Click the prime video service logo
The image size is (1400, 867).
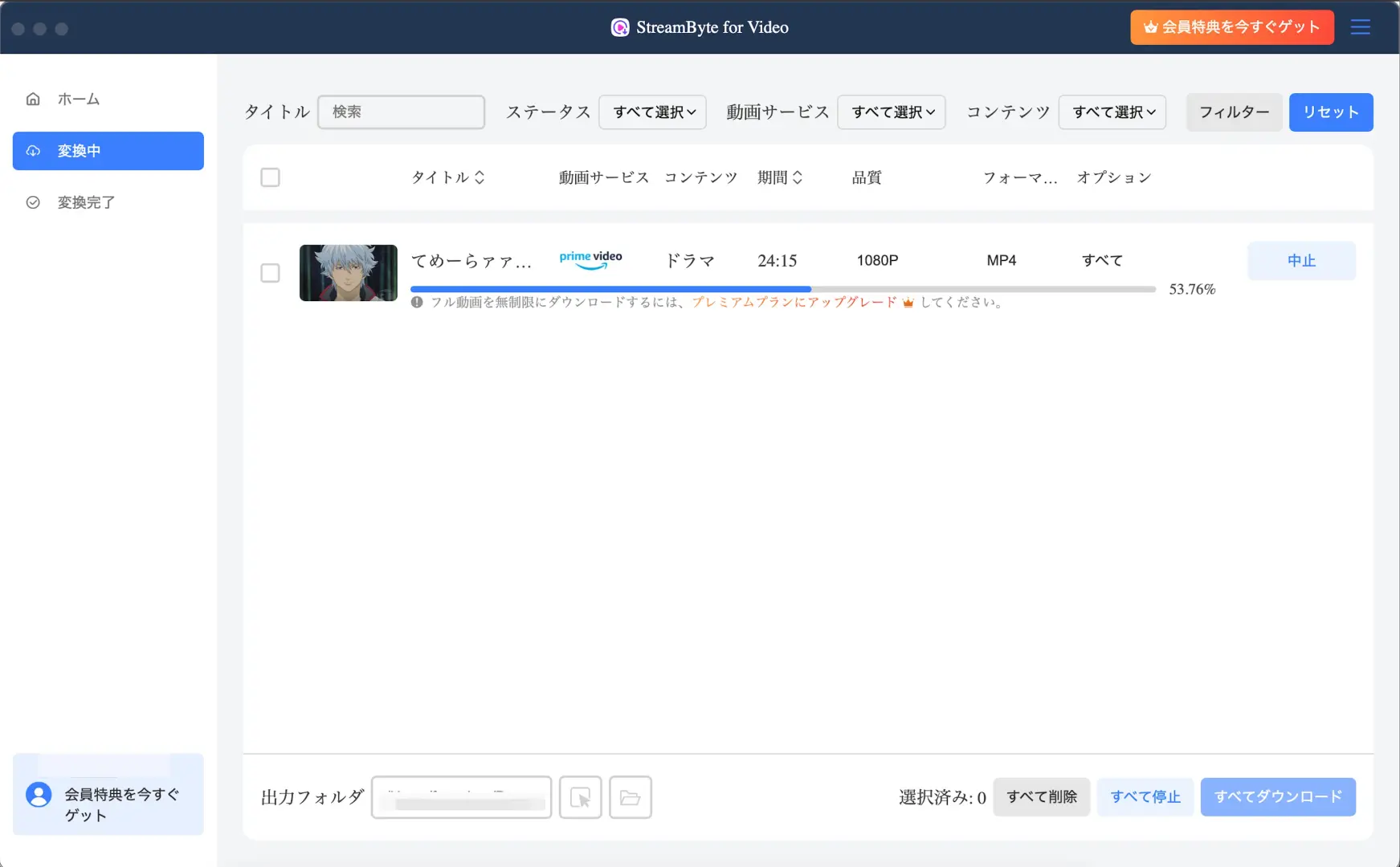click(590, 260)
